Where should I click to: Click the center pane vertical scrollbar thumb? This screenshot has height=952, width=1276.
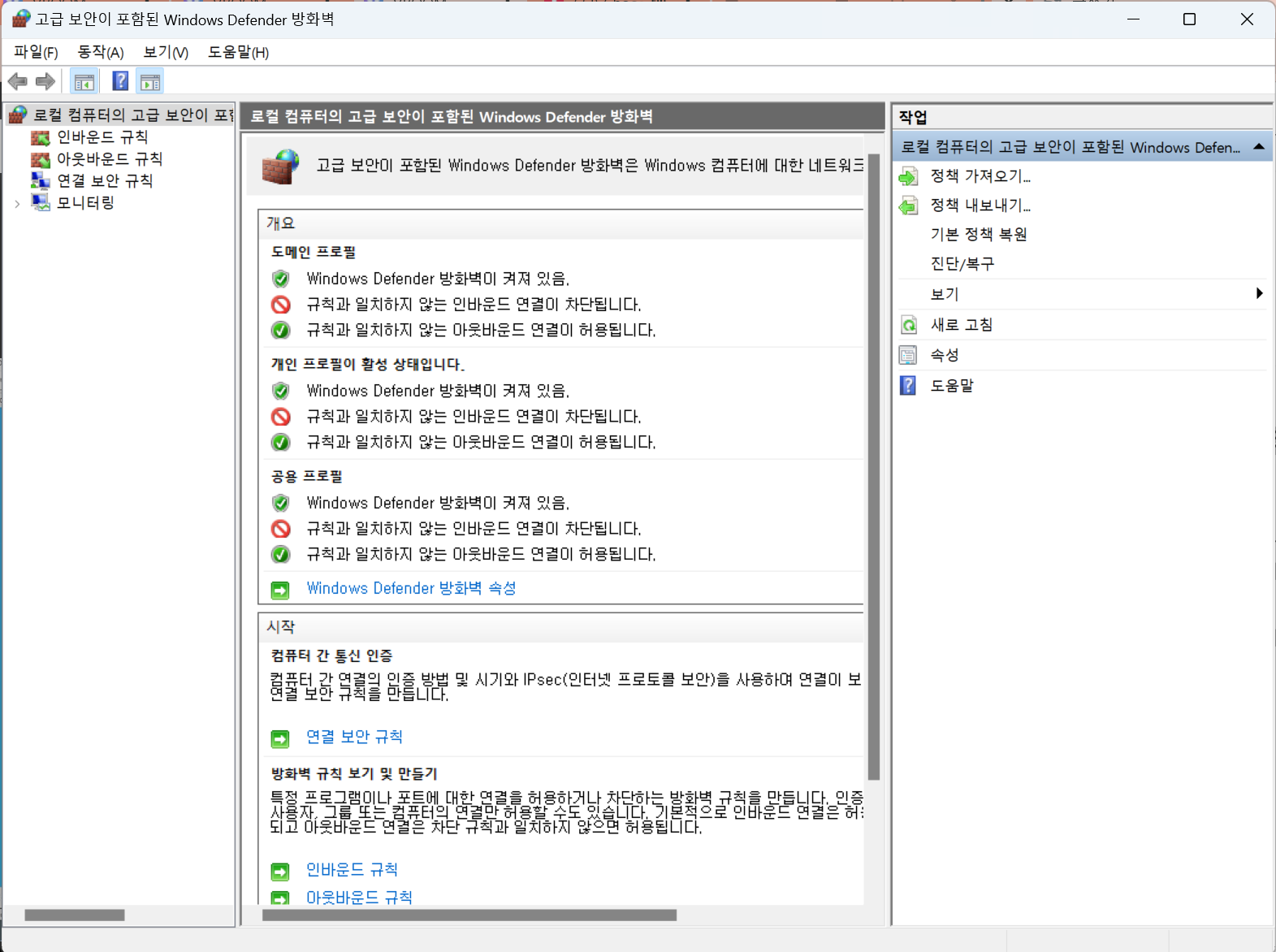coord(874,467)
